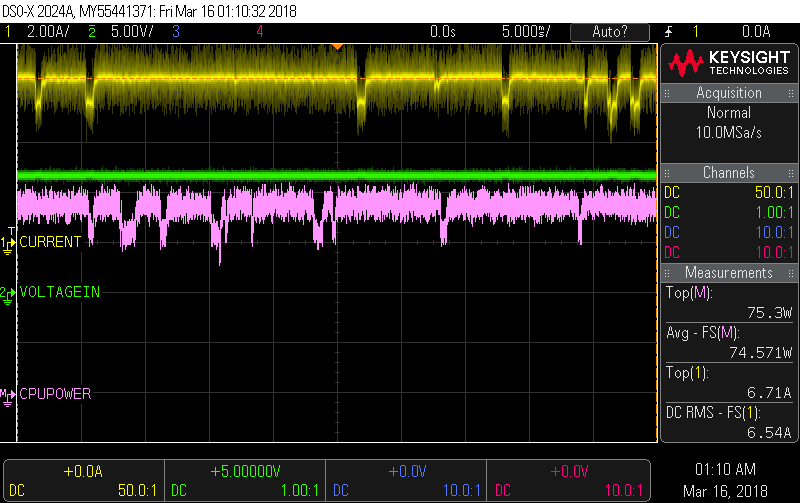Click the Keysight Technologies logo
Screen dimensions: 800x503
729,63
